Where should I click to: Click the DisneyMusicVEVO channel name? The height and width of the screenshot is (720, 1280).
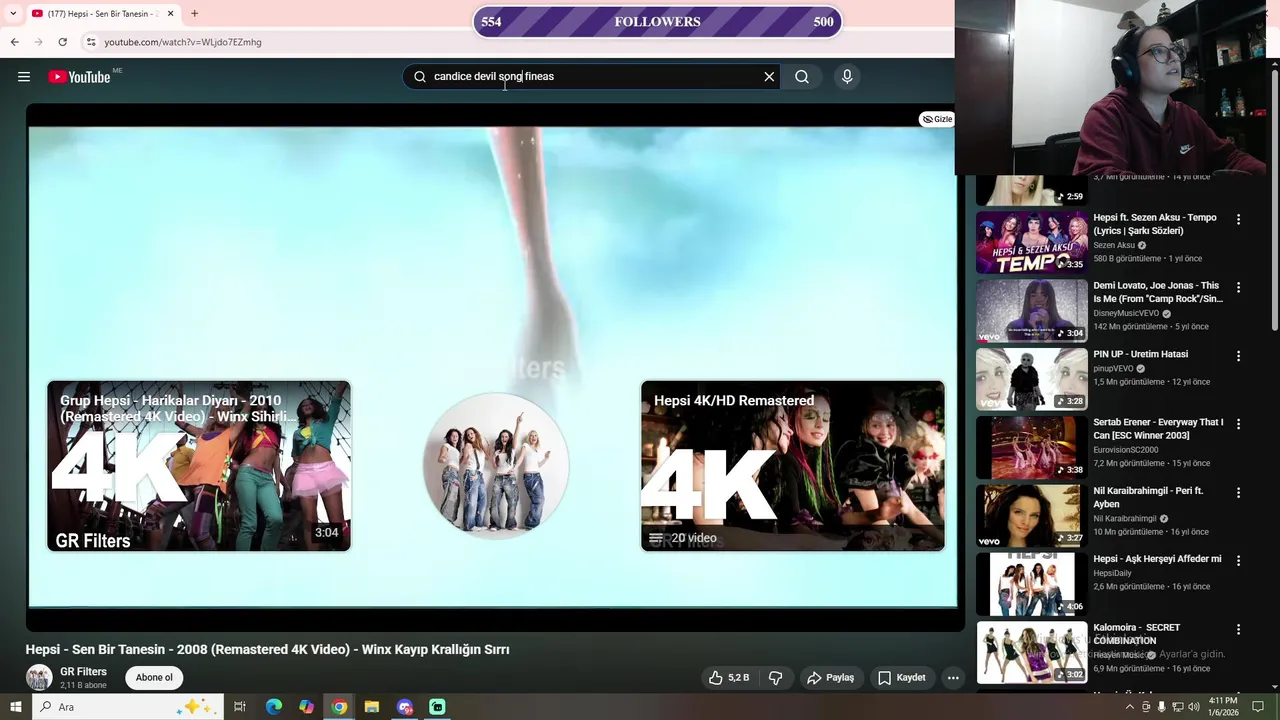pos(1126,313)
